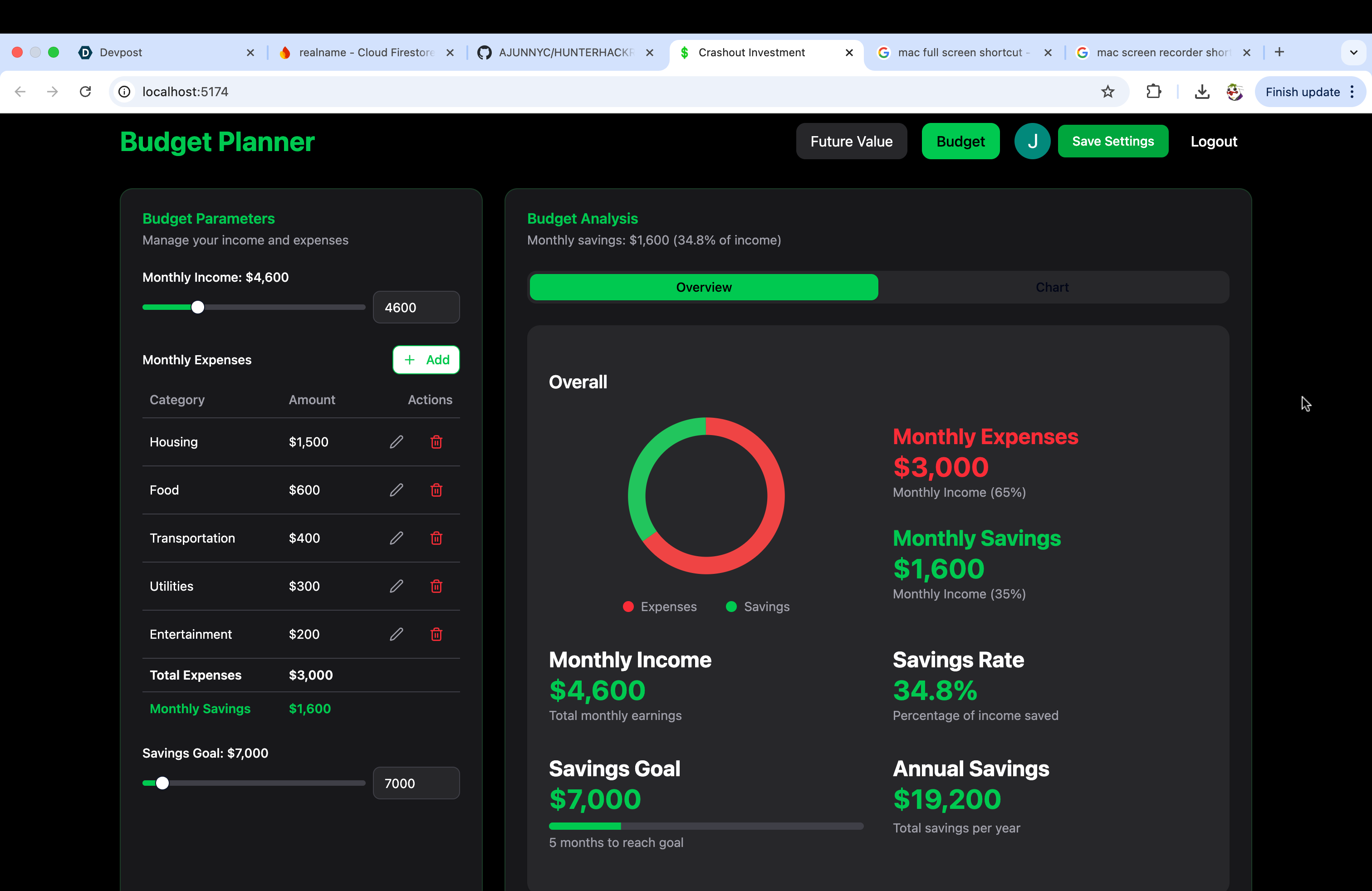Bookmark this page with the star icon
The width and height of the screenshot is (1372, 891).
click(1107, 92)
